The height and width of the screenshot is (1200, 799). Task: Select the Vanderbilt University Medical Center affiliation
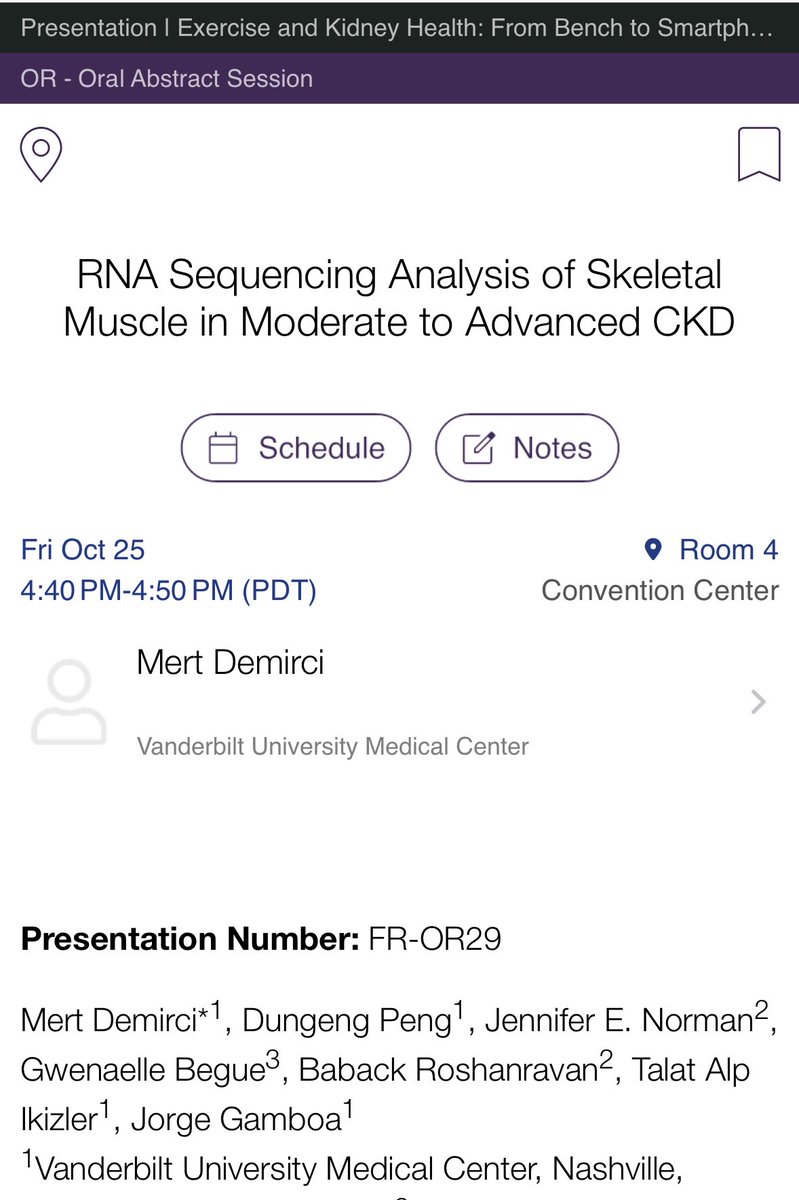333,746
